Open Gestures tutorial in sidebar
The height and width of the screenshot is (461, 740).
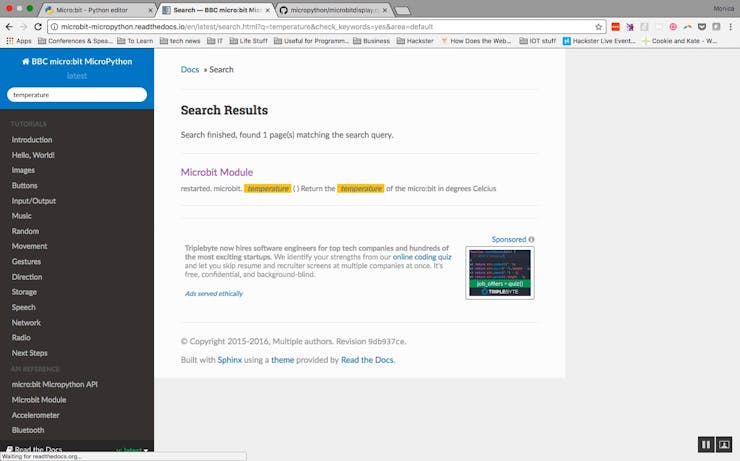click(26, 261)
